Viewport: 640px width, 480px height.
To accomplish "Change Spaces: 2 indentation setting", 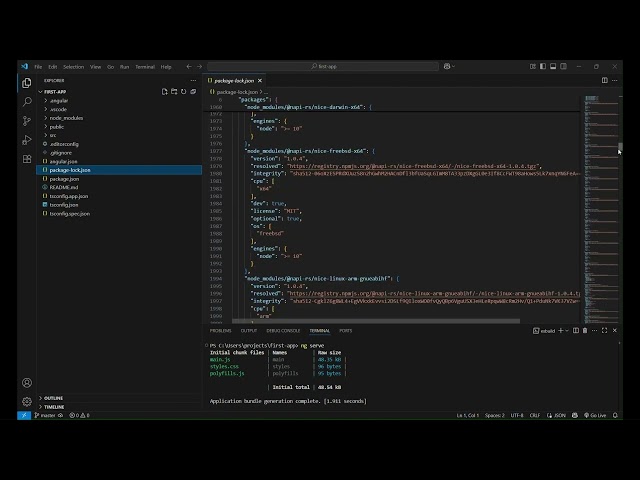I will point(495,416).
